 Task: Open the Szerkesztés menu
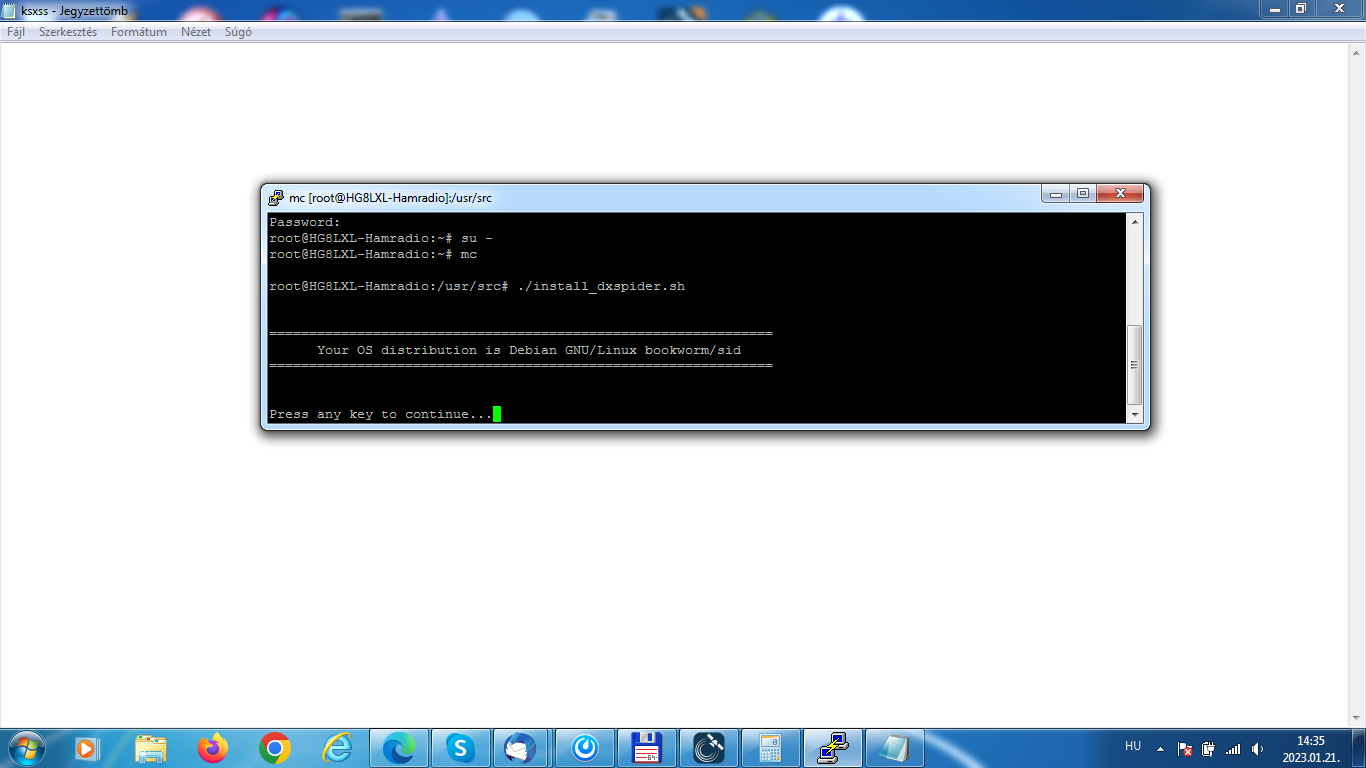coord(68,32)
